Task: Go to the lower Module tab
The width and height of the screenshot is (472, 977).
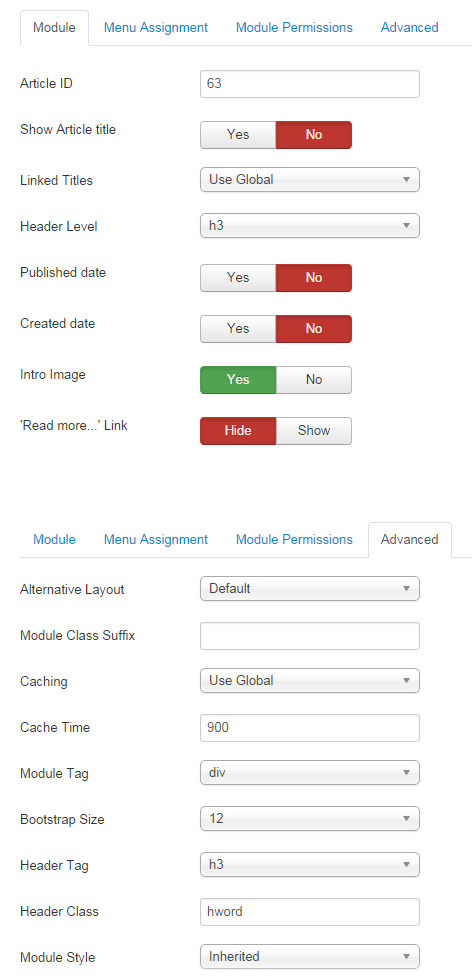Action: click(54, 540)
